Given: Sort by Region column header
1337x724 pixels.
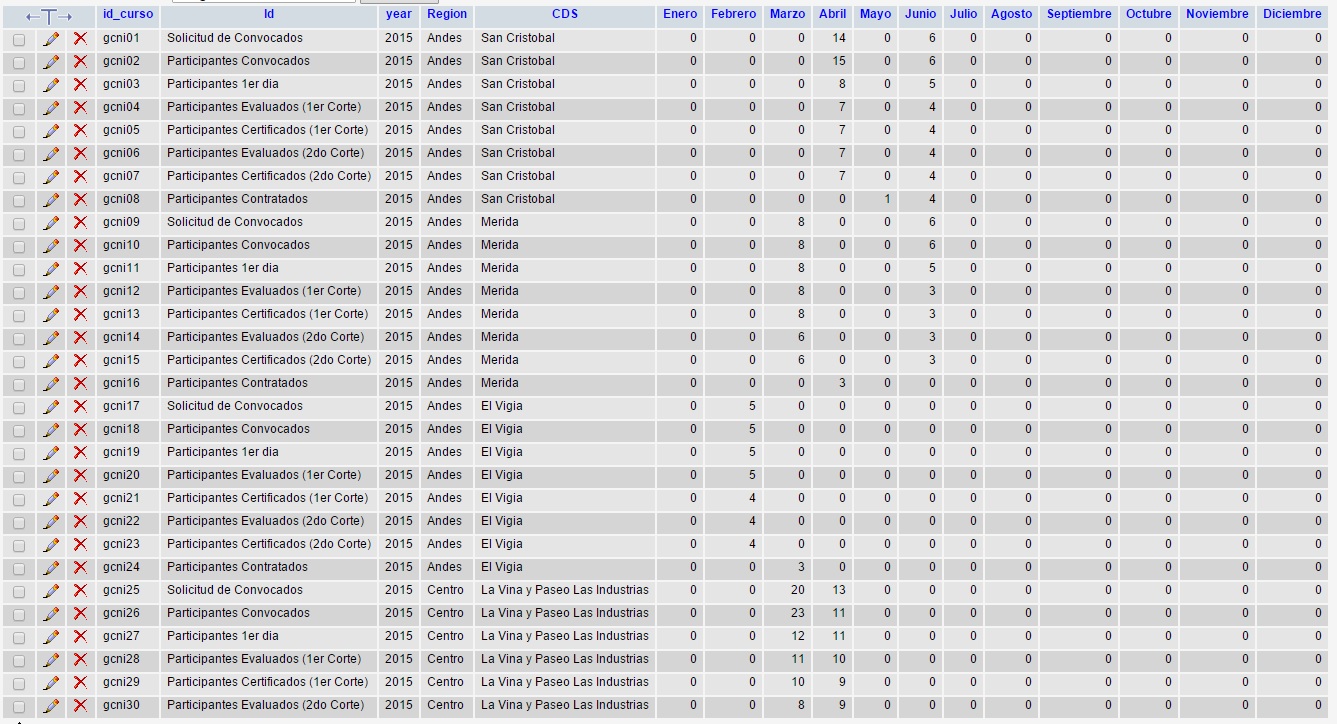Looking at the screenshot, I should (x=446, y=14).
